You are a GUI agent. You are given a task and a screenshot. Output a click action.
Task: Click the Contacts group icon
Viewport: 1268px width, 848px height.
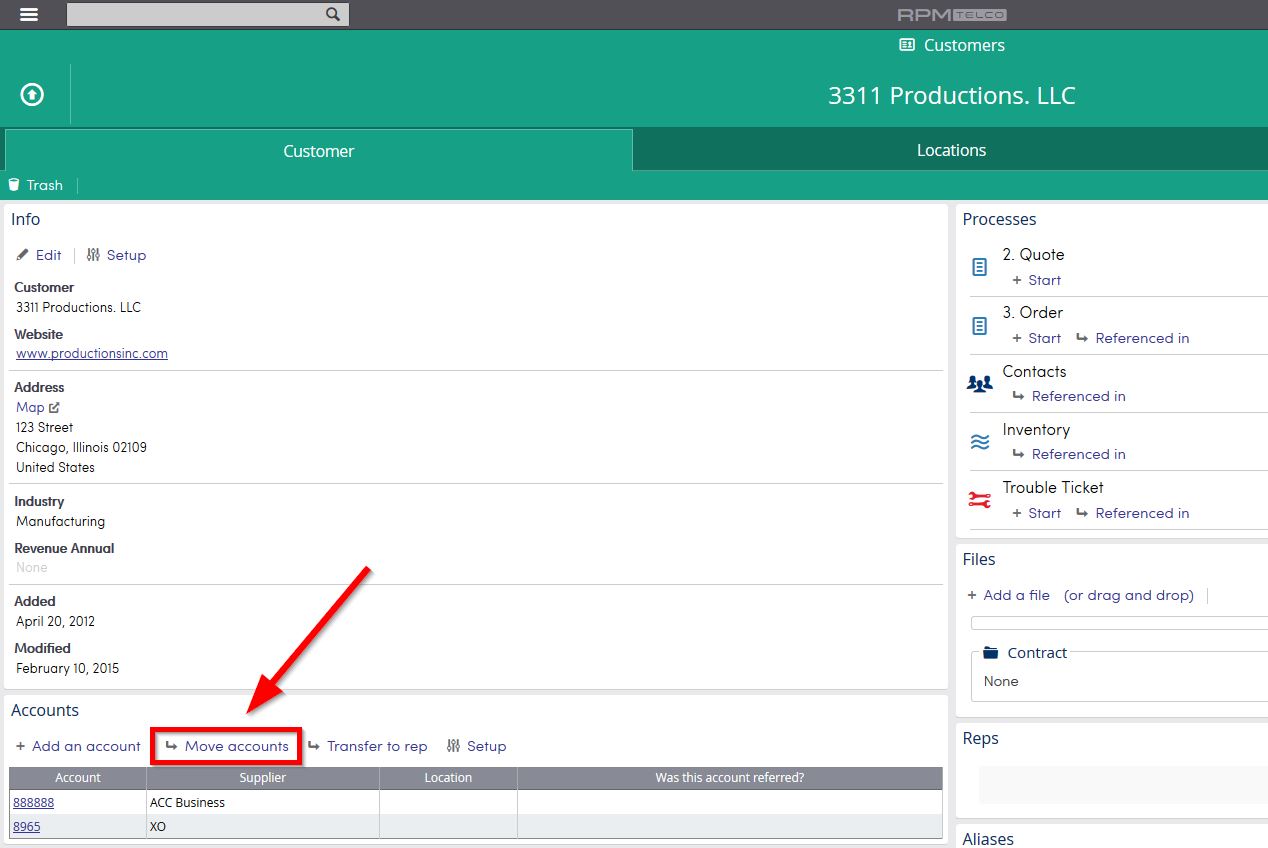980,382
